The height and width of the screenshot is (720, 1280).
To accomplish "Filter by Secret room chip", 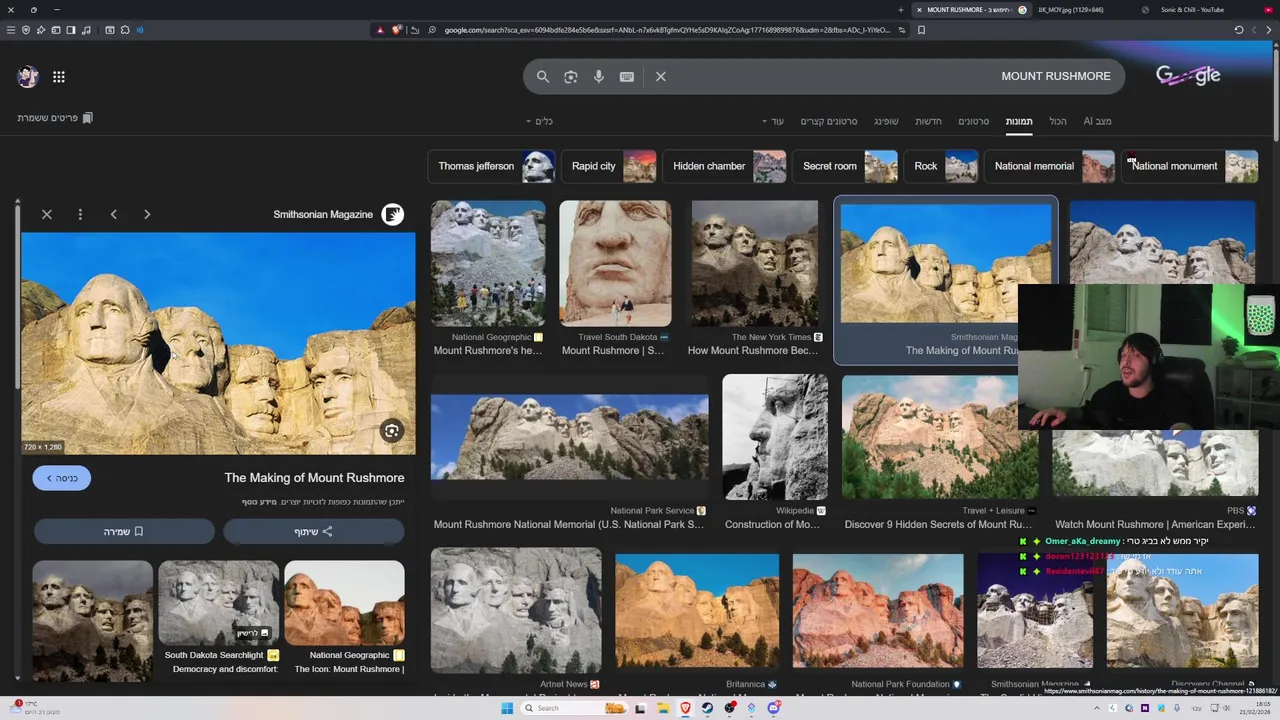I will (846, 166).
